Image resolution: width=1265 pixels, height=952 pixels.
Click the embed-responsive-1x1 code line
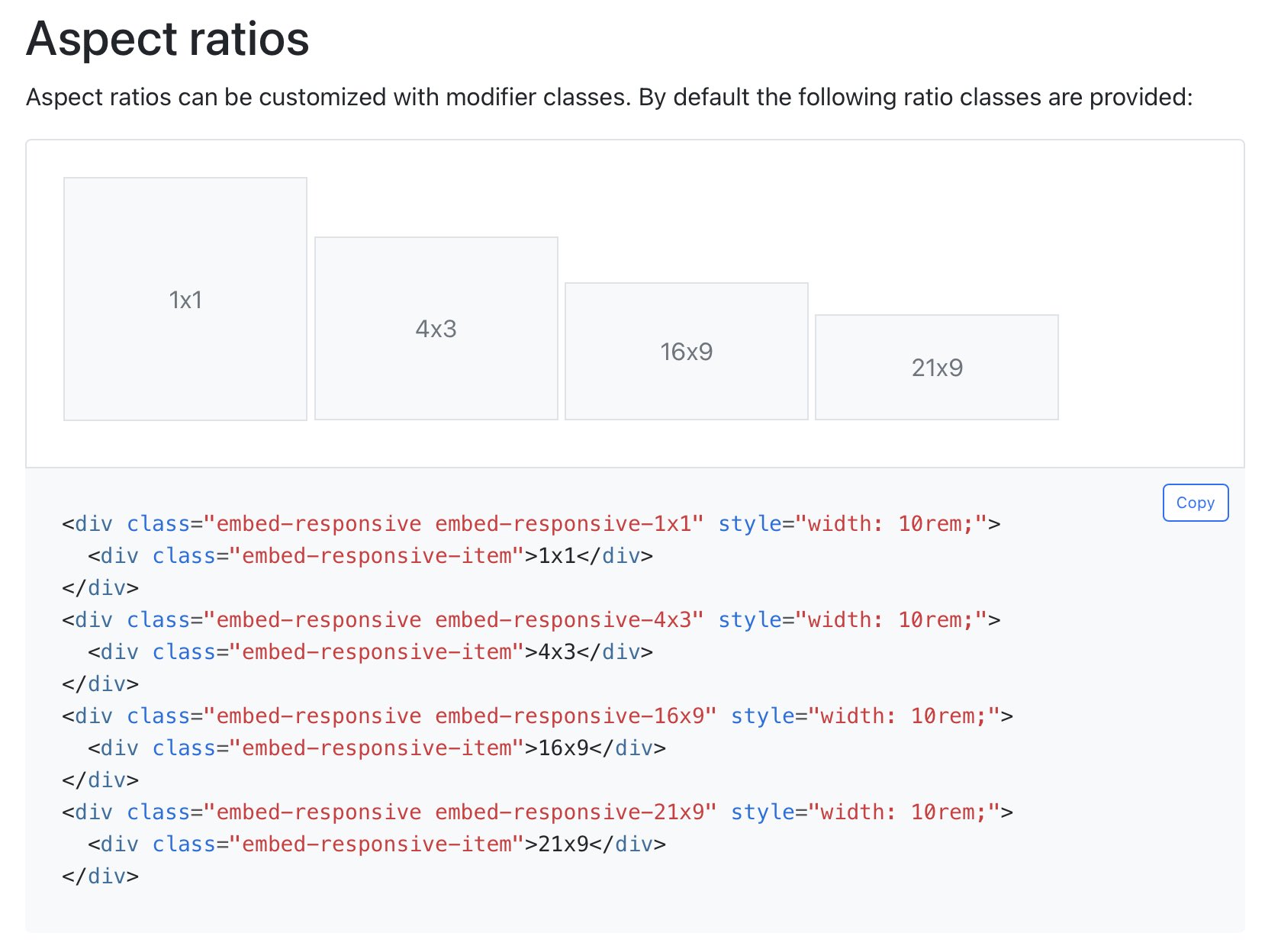531,524
